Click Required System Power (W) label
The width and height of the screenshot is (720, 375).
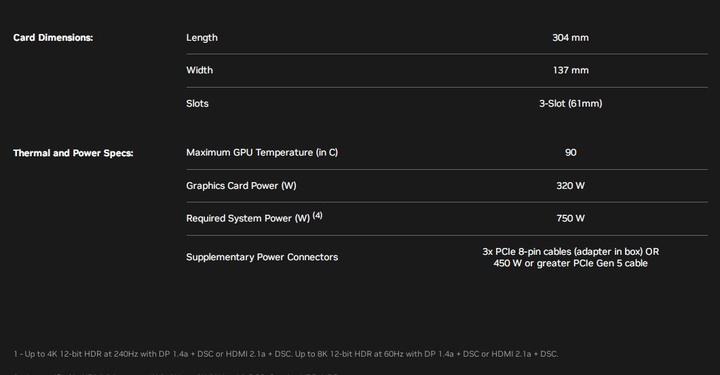point(248,218)
